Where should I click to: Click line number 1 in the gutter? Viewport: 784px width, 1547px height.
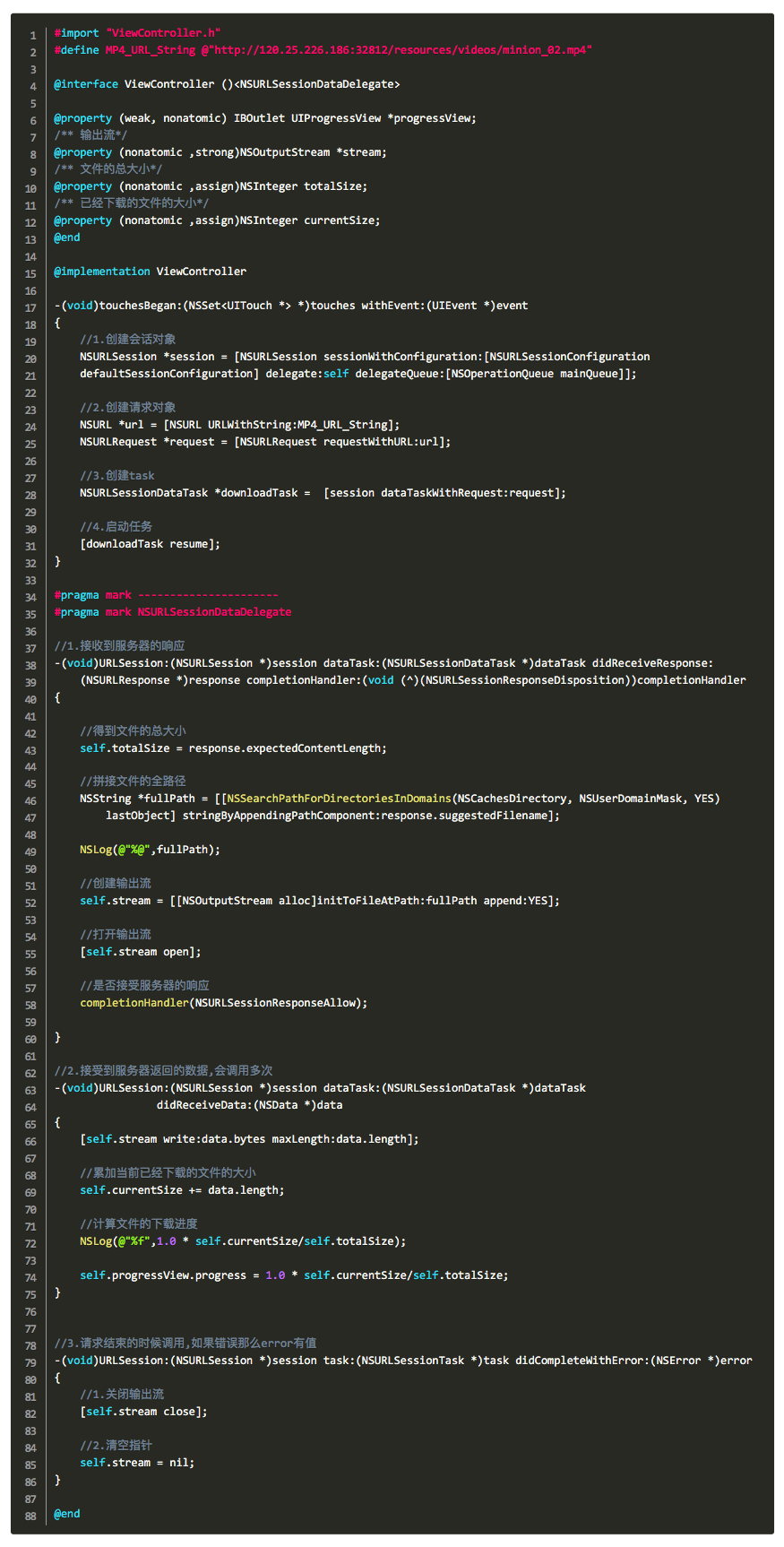33,35
